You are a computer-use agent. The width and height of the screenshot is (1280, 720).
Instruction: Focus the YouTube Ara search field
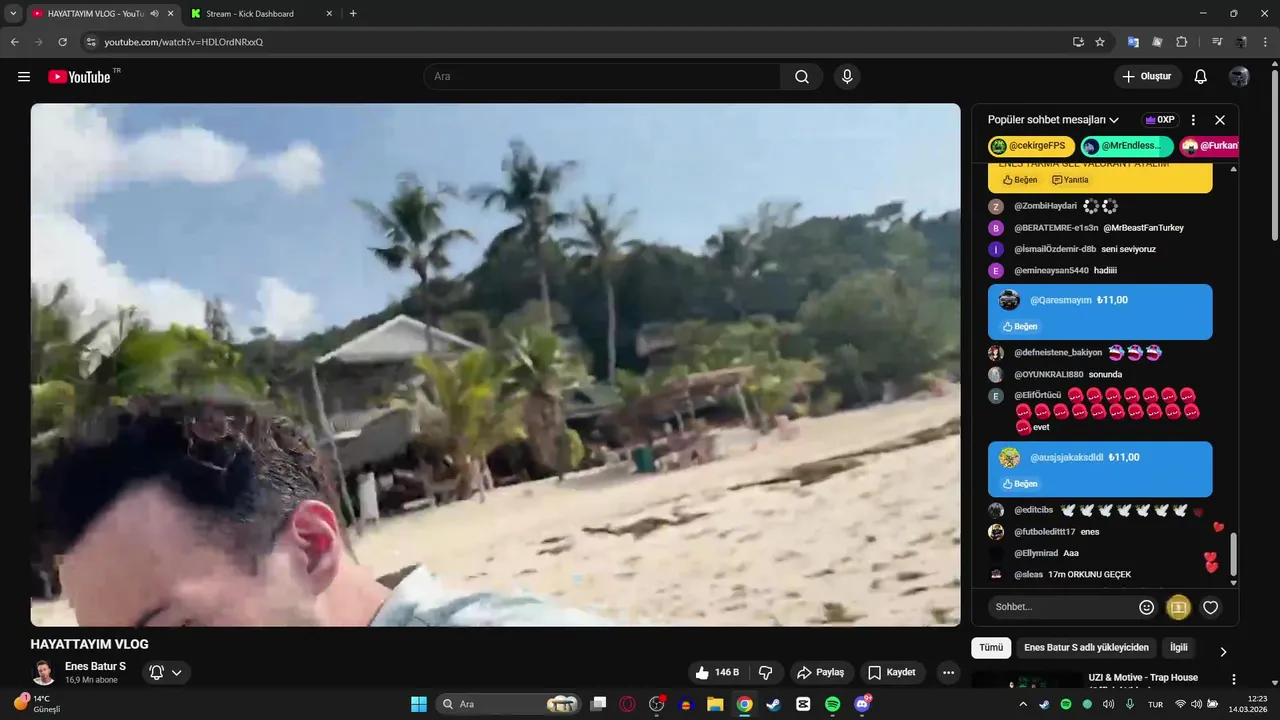coord(602,77)
